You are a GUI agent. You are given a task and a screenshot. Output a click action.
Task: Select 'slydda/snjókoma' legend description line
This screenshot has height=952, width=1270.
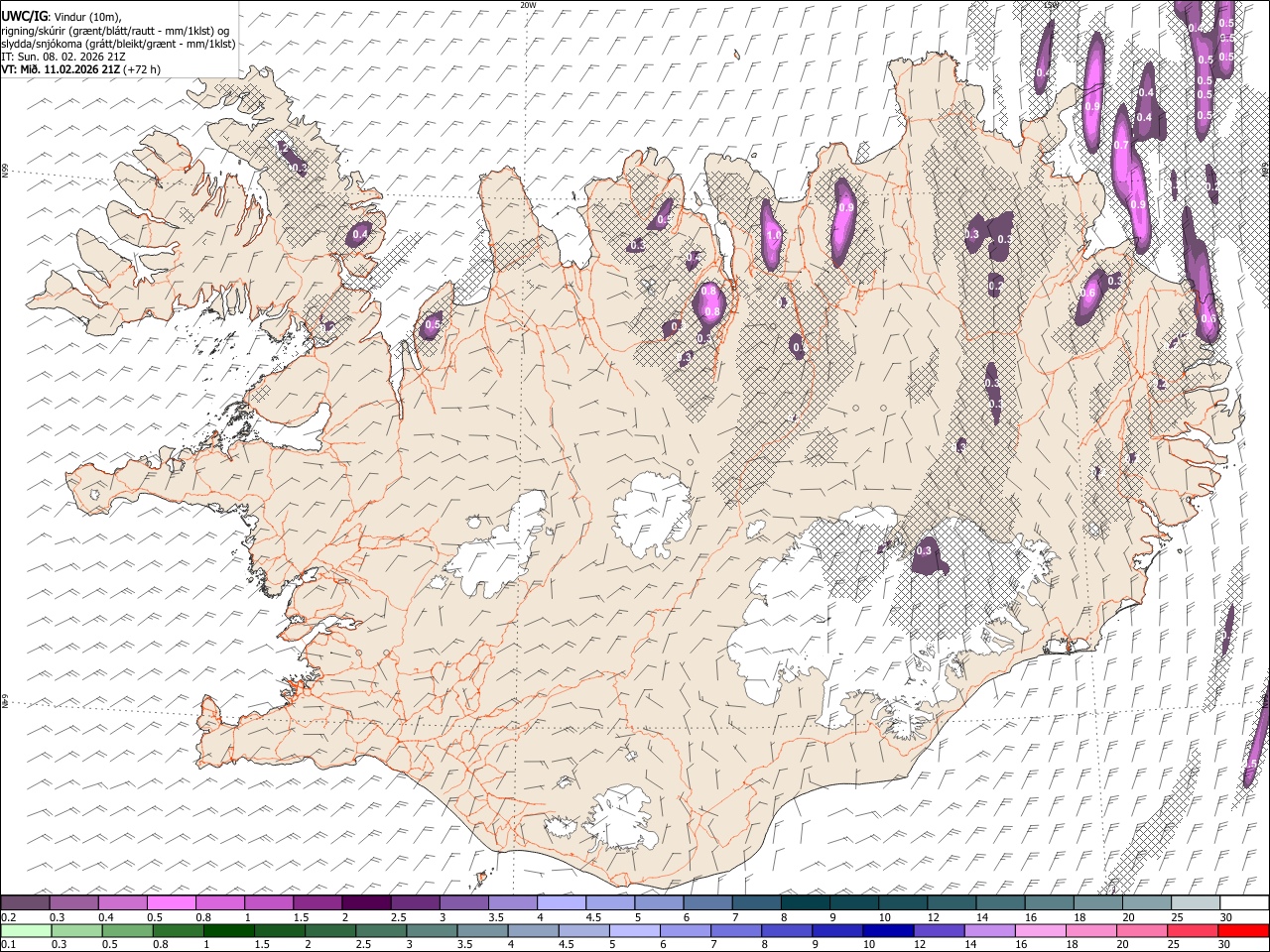tap(118, 44)
